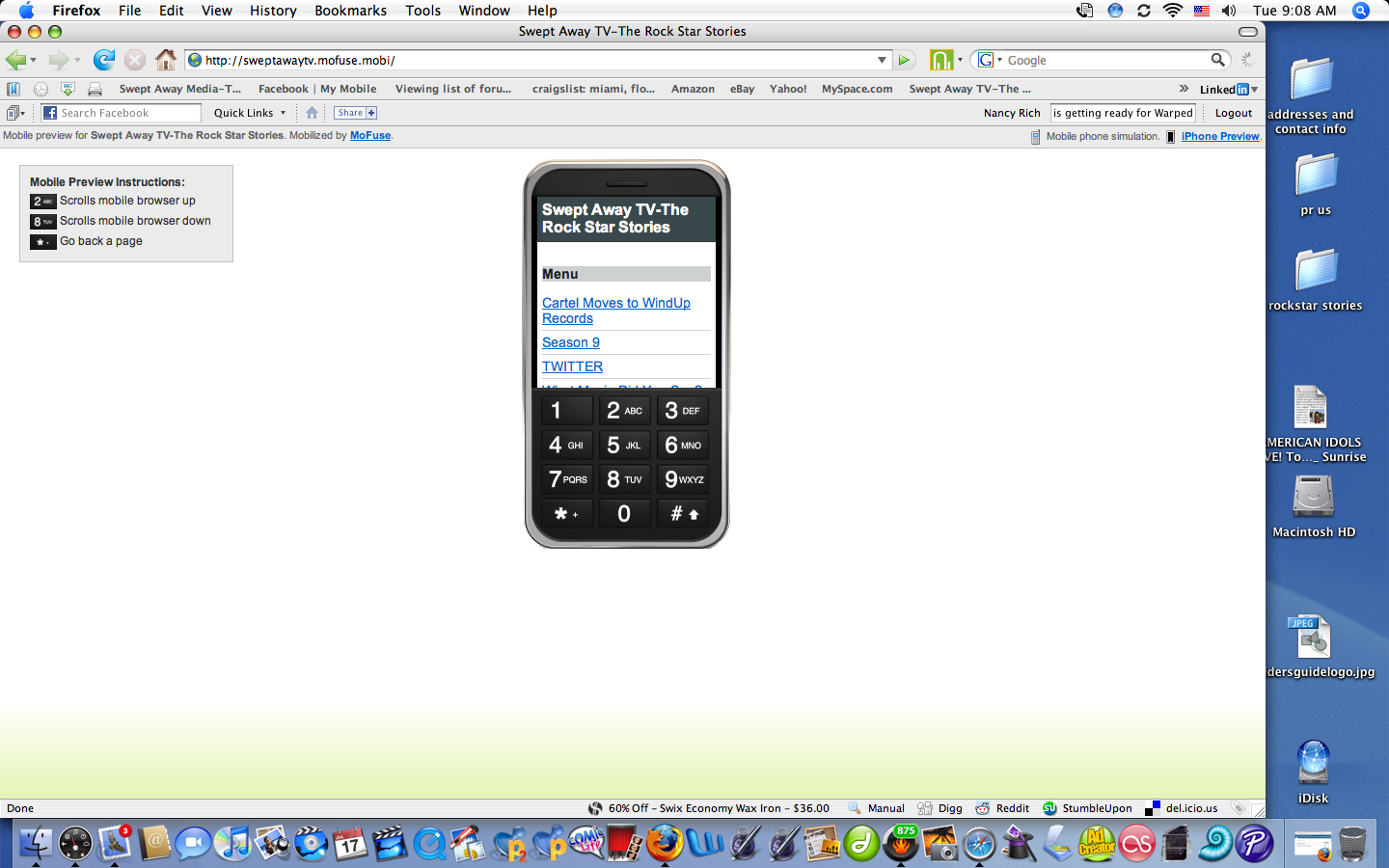Click the Stop loading icon
This screenshot has width=1389, height=868.
[x=135, y=60]
